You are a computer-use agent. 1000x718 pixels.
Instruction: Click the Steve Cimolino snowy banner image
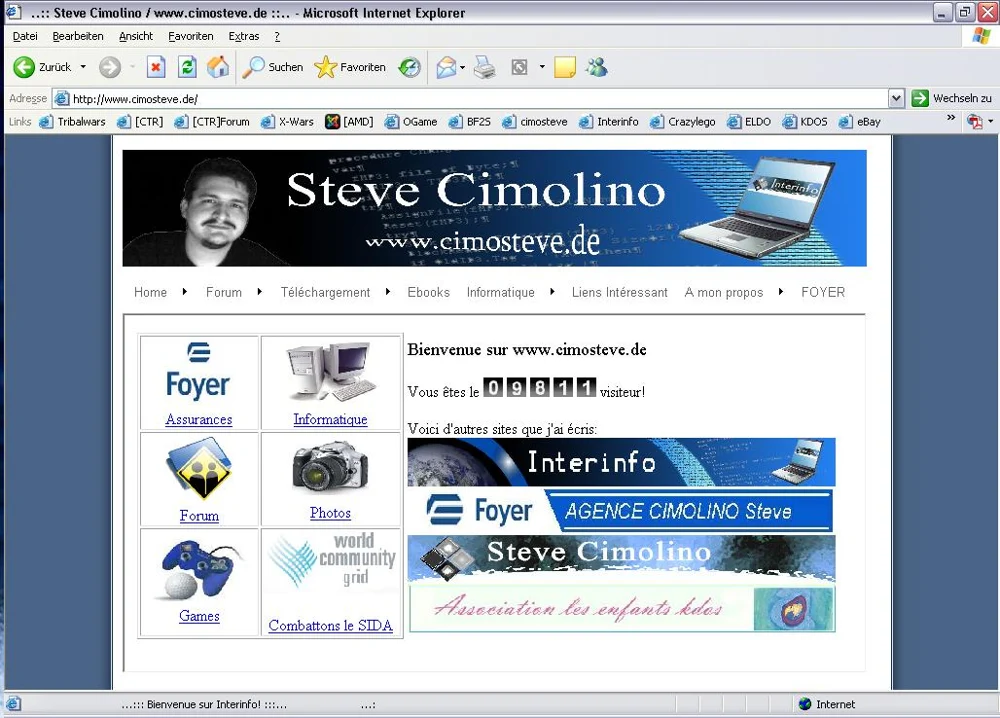coord(621,559)
